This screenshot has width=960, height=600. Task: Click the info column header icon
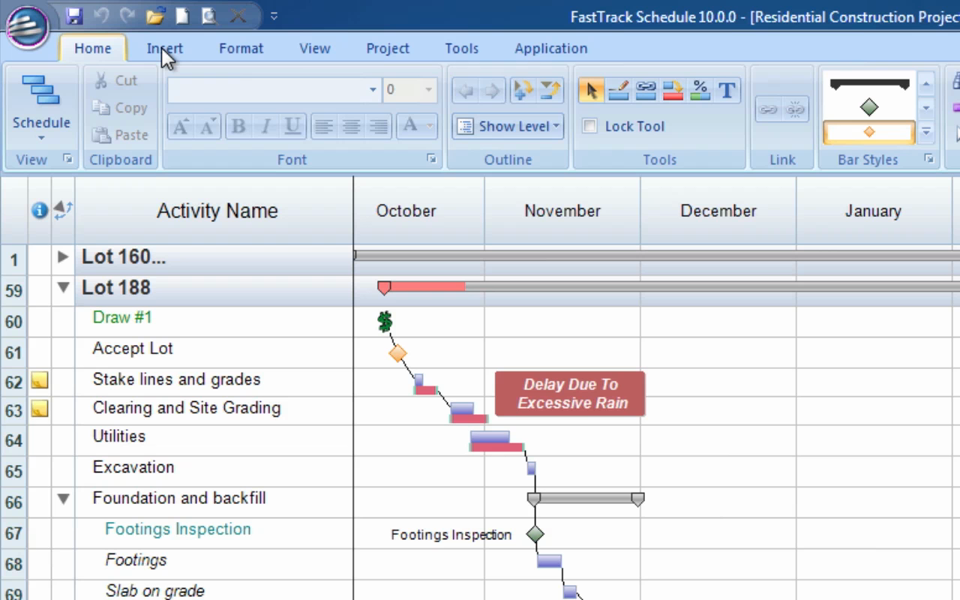pos(40,211)
